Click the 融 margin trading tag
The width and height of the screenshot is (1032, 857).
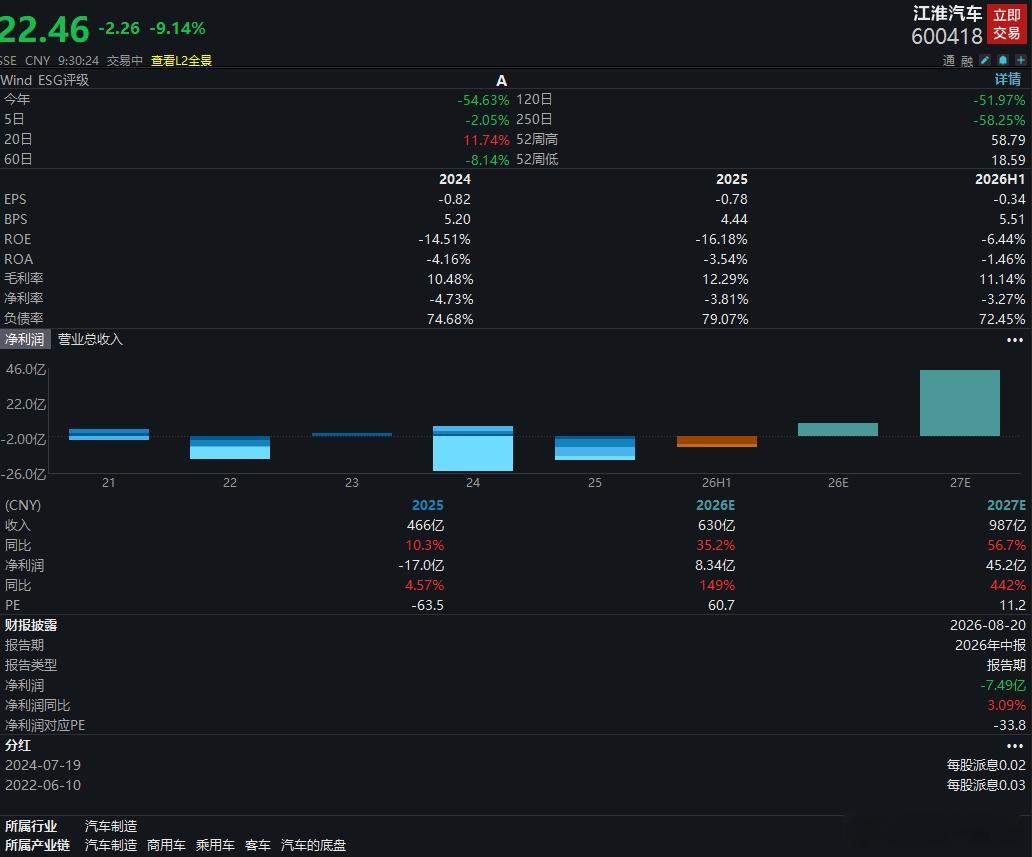click(x=967, y=61)
